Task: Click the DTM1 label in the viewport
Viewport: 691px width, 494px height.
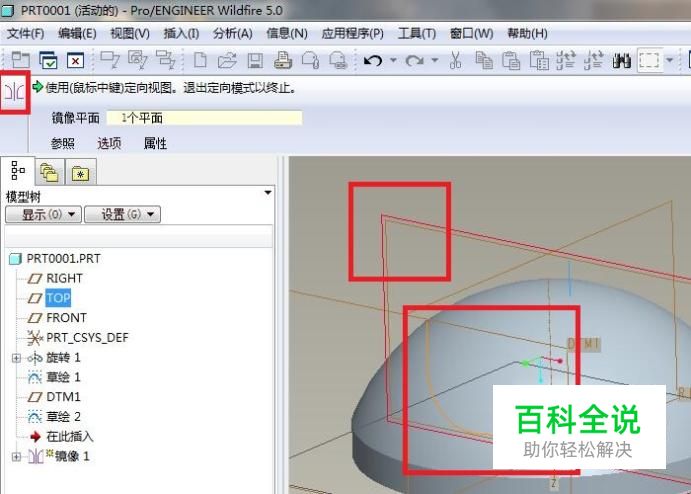Action: [x=584, y=344]
